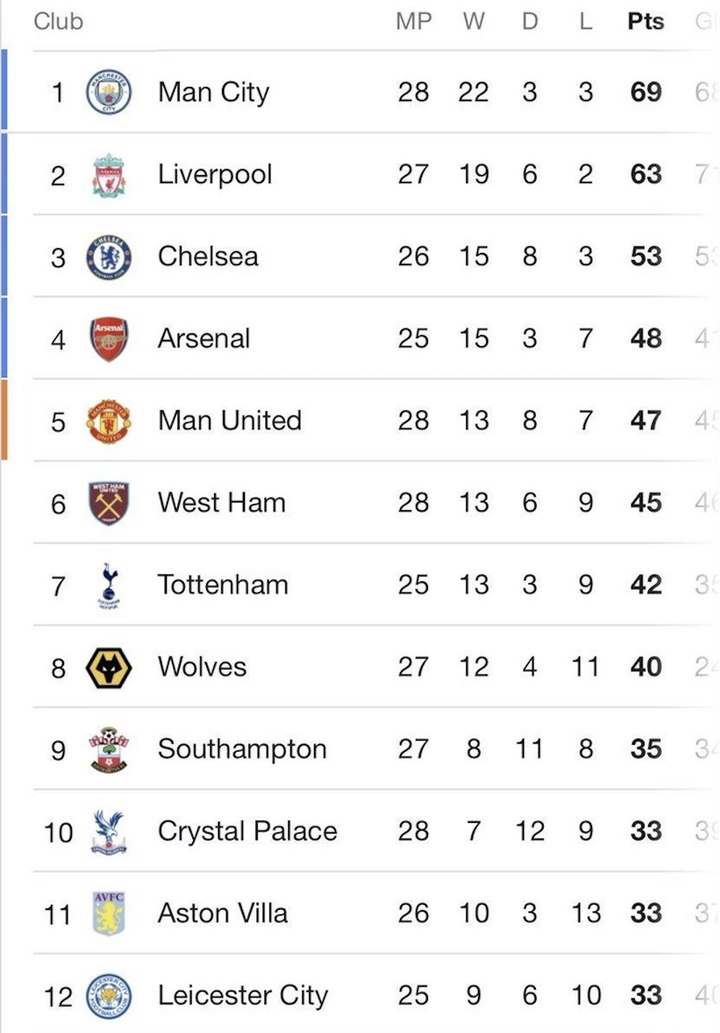This screenshot has height=1033, width=720.
Task: Click the Man United crest icon
Action: click(x=109, y=421)
